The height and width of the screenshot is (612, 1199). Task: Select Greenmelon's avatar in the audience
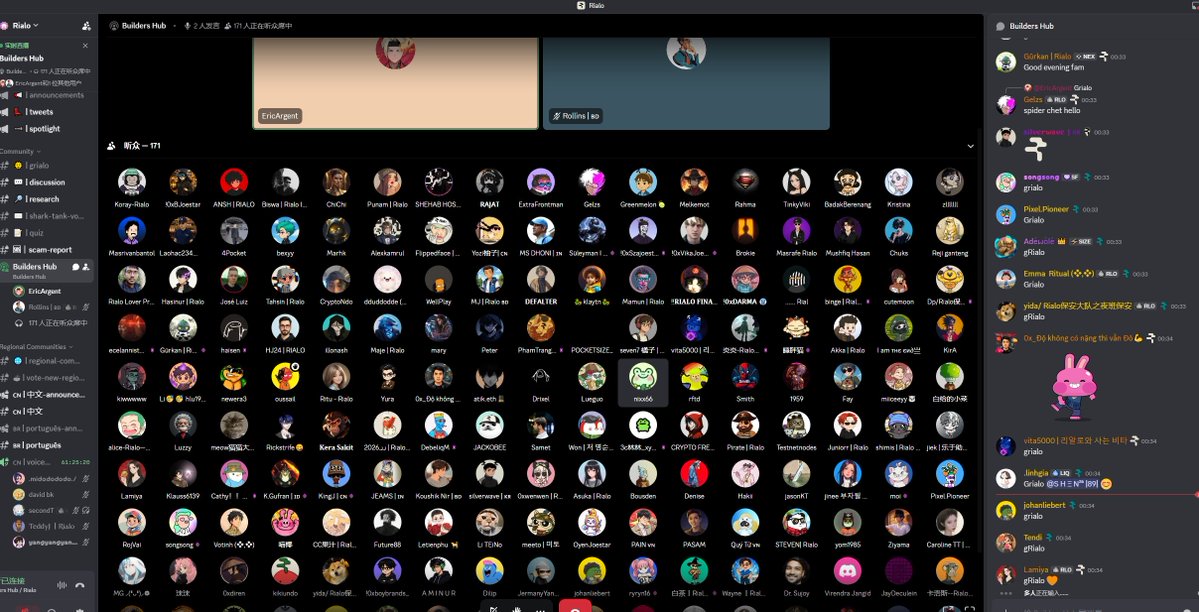[x=643, y=182]
